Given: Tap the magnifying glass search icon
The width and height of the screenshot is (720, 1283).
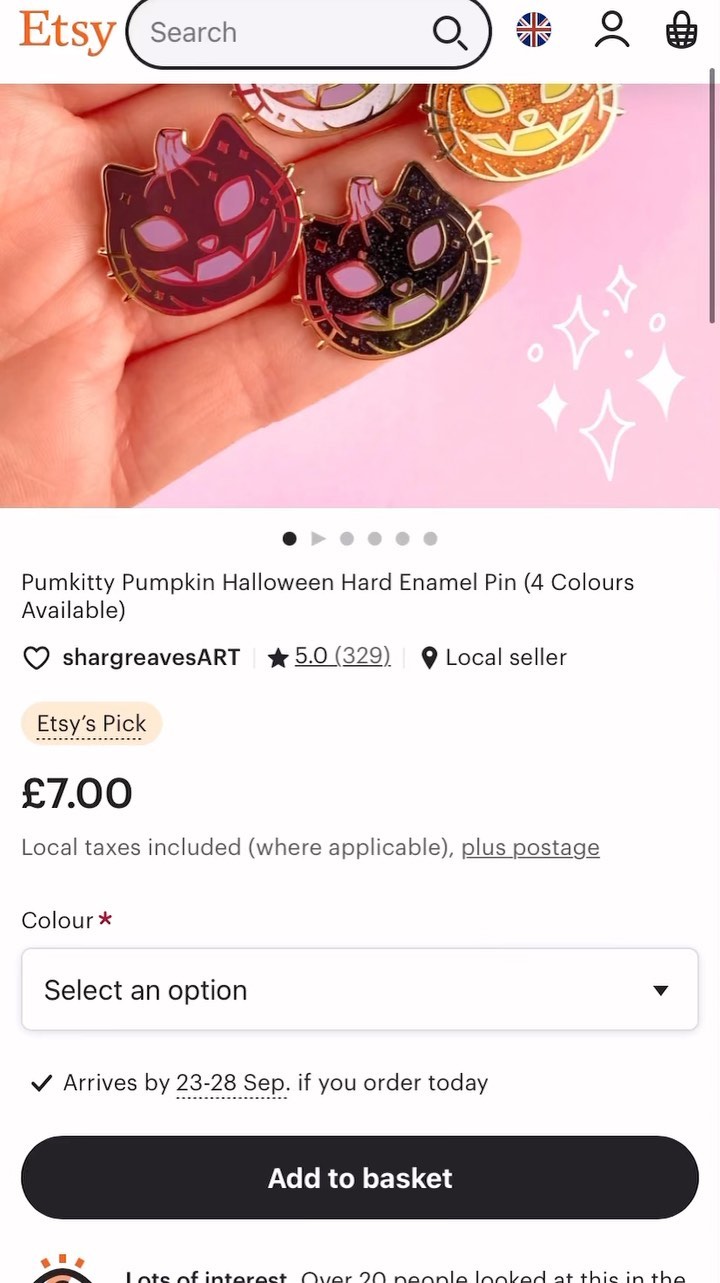Looking at the screenshot, I should click(449, 33).
